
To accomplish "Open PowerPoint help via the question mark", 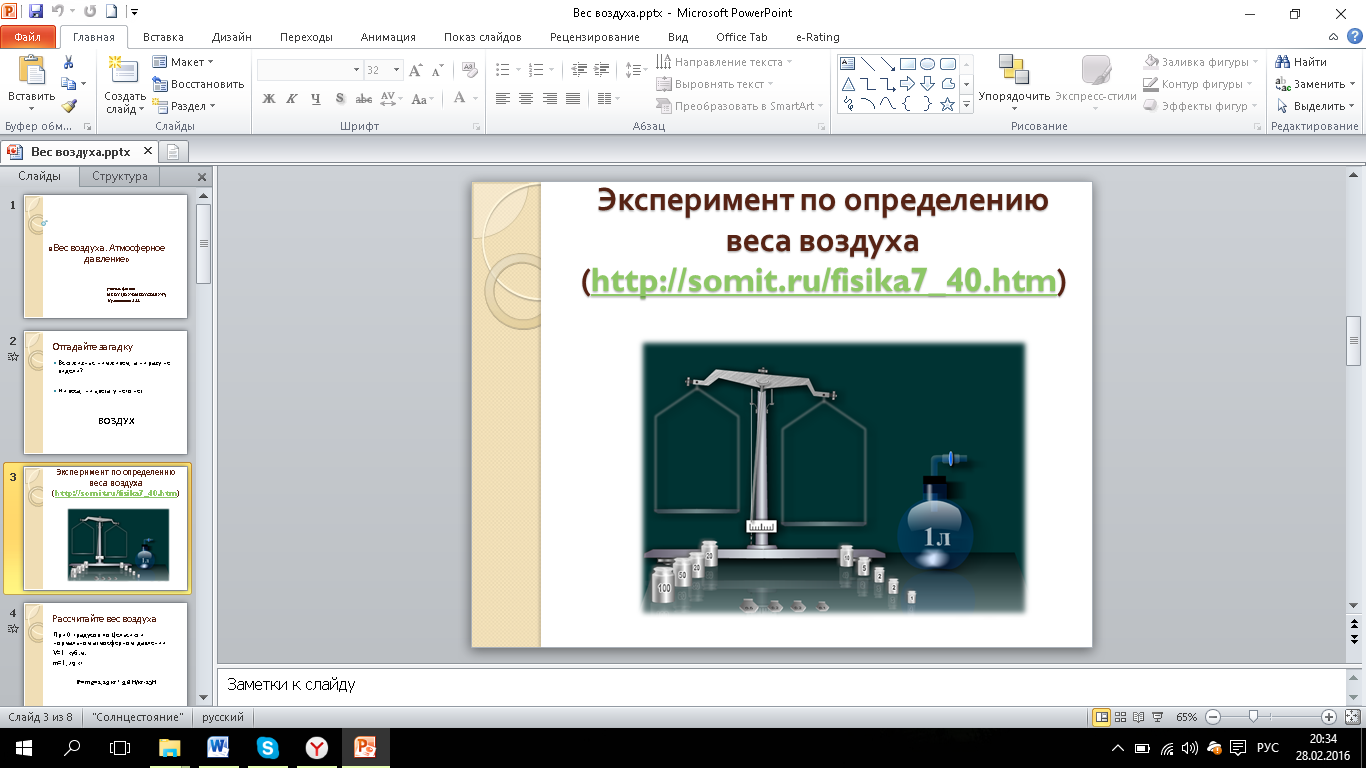I will coord(1353,37).
